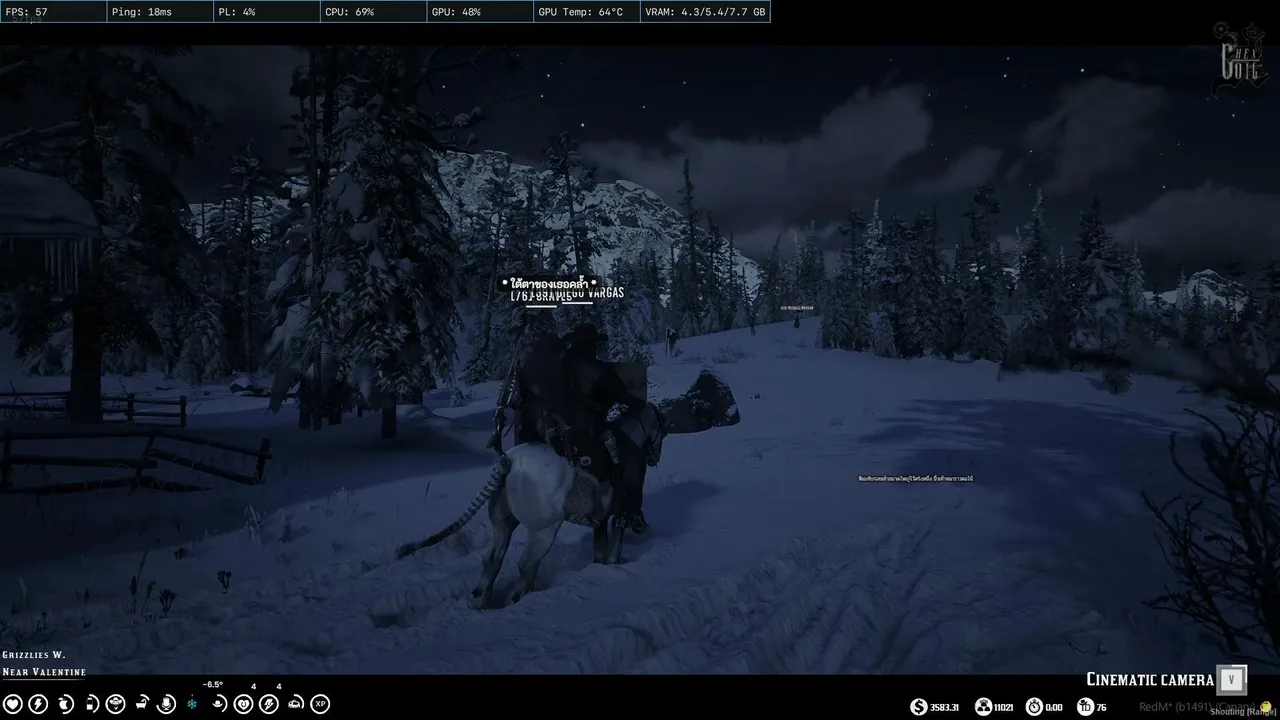This screenshot has width=1280, height=720.
Task: Click the bathtub cleanliness icon
Action: coord(142,704)
